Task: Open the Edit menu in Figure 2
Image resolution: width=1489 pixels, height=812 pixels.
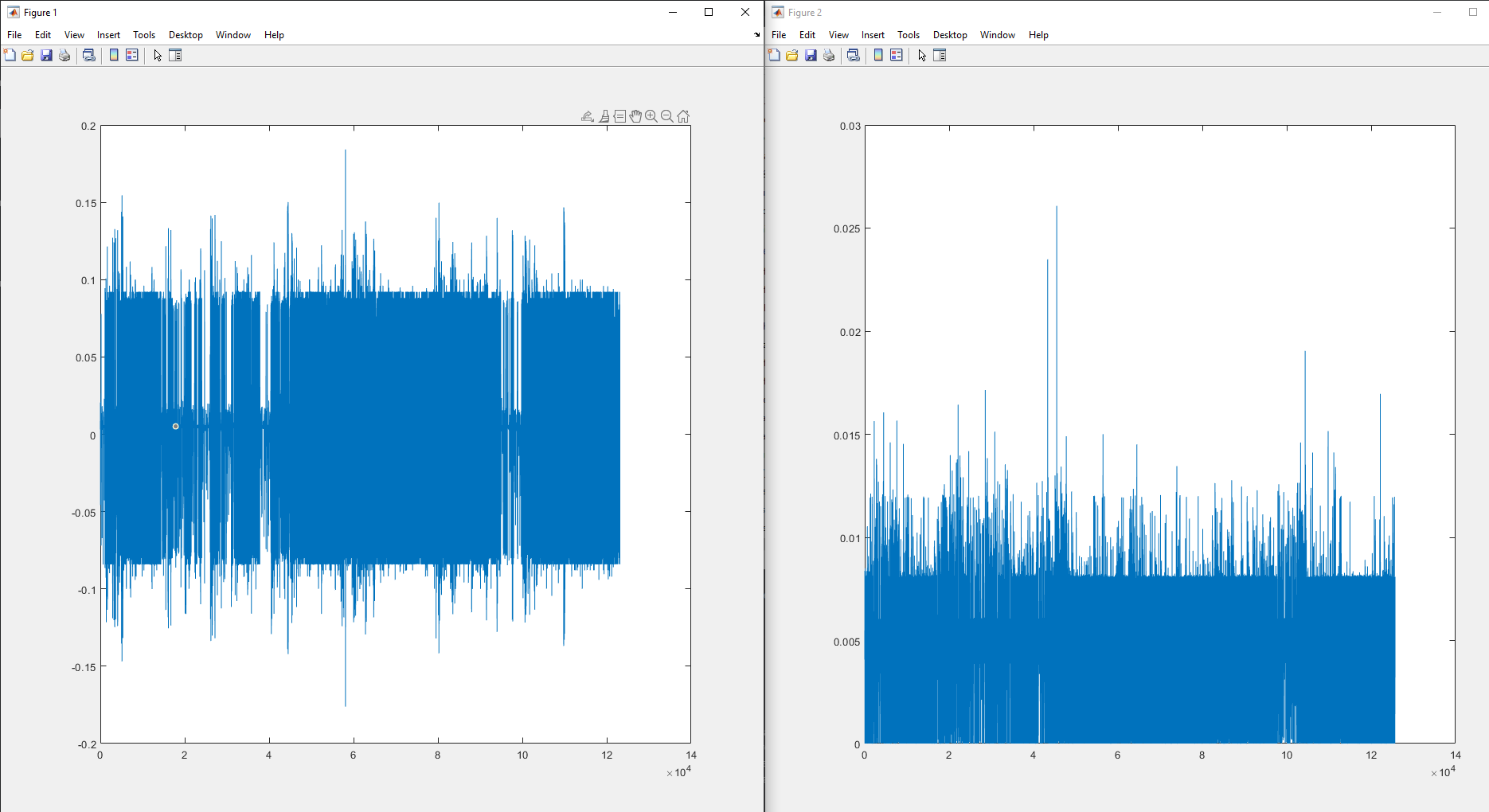Action: click(807, 35)
